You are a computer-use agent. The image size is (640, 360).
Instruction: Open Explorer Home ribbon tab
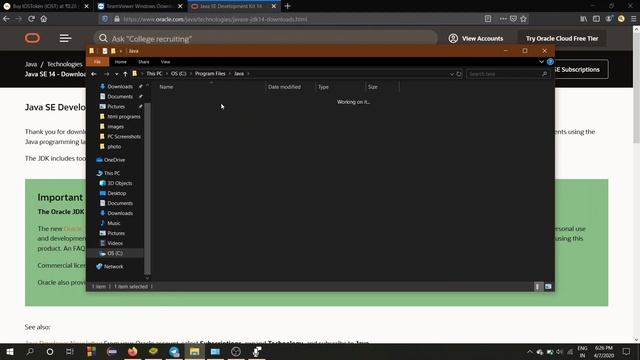tap(120, 62)
